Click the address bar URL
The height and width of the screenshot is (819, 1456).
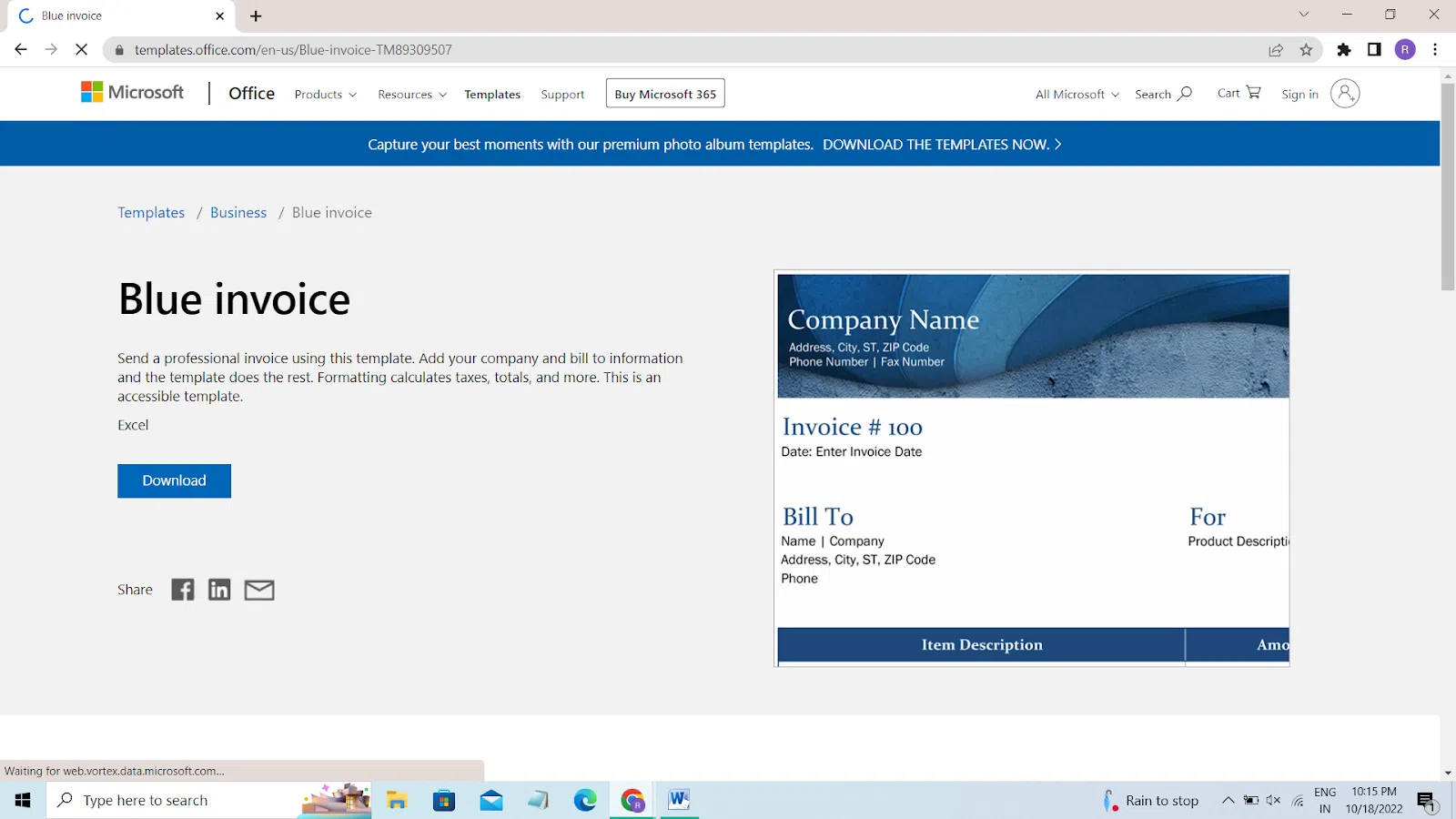pyautogui.click(x=293, y=50)
